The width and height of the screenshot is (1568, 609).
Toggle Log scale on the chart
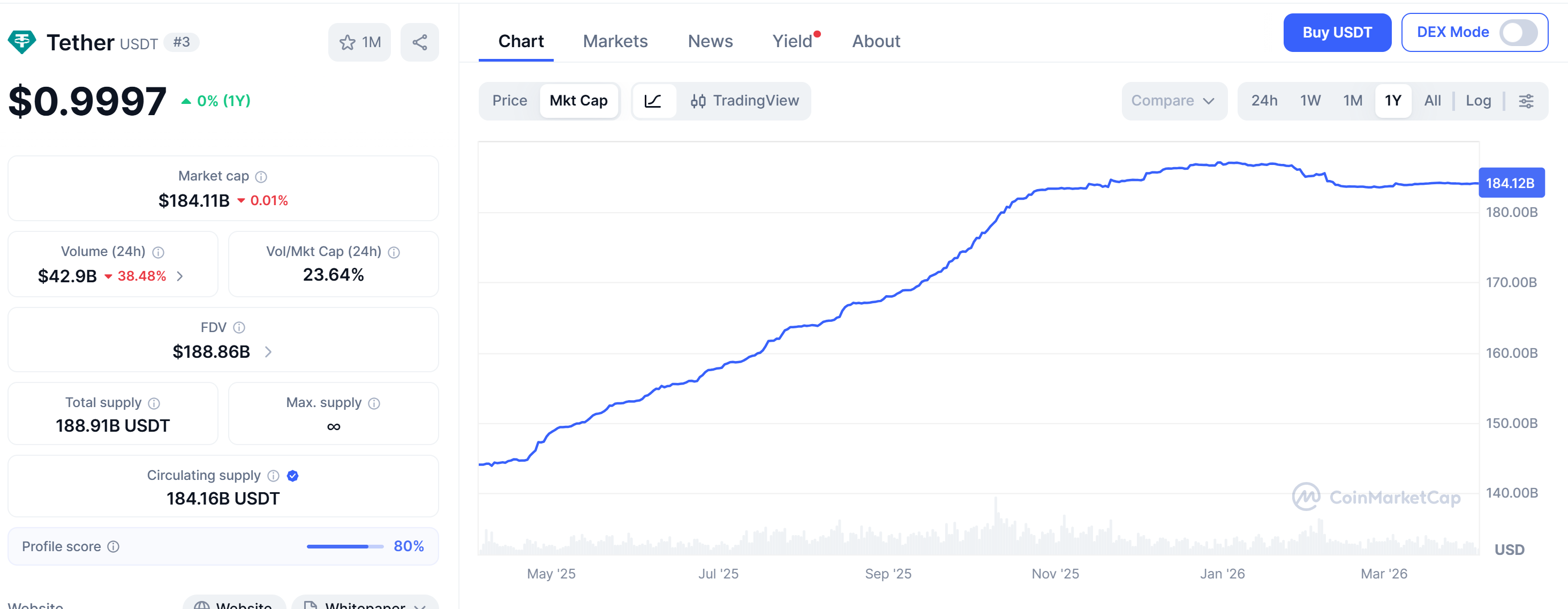[1479, 101]
